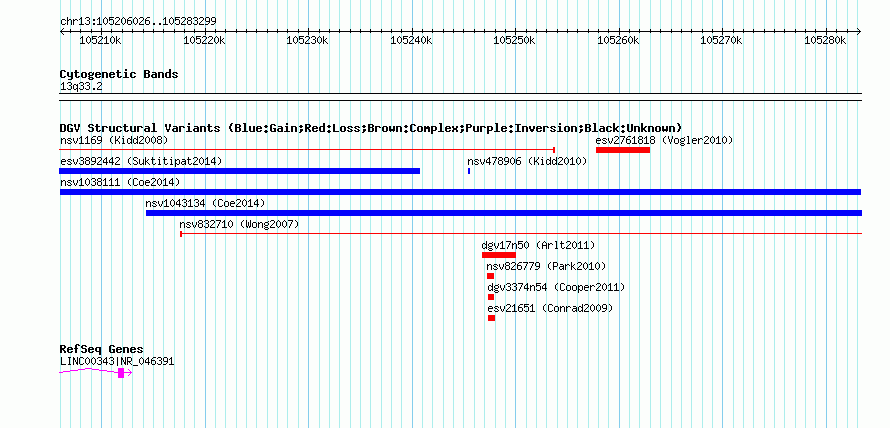Click the nsv1043134 (Coe2014) label
890x428 pixels.
pyautogui.click(x=205, y=203)
